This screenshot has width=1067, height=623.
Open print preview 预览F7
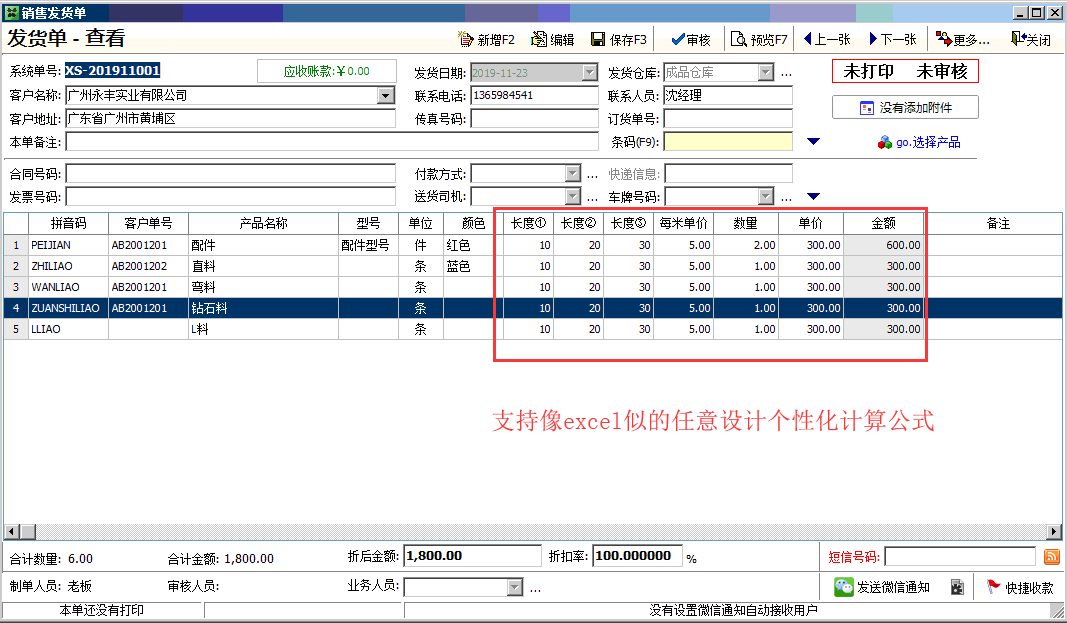(x=759, y=39)
